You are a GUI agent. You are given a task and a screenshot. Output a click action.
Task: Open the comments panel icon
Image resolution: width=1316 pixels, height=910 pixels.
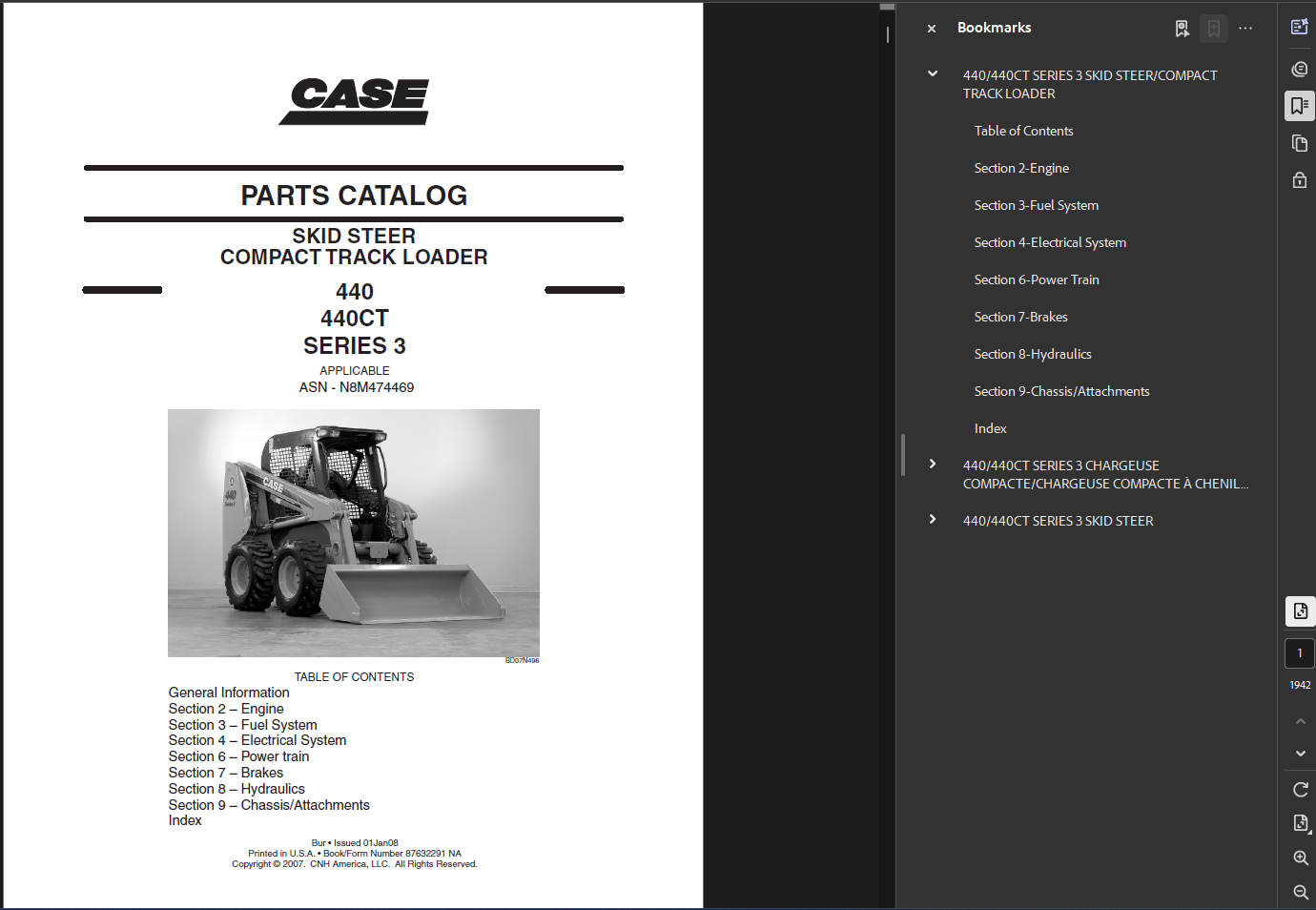pos(1300,69)
